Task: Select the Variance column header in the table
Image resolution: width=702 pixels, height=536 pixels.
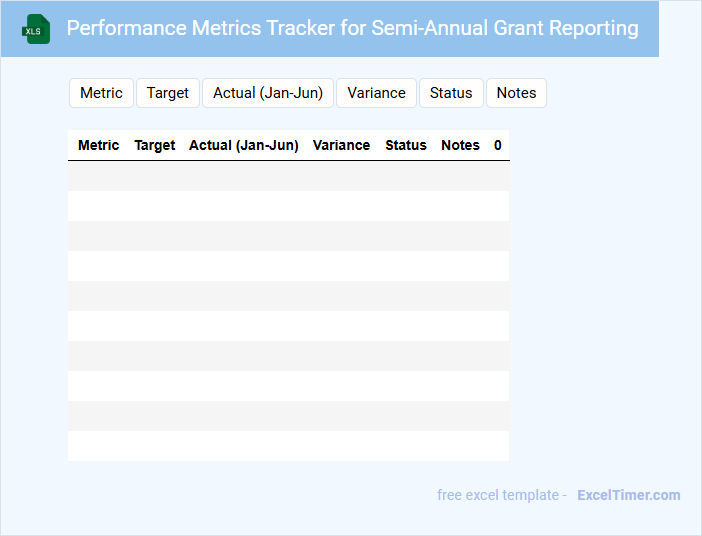Action: (341, 145)
